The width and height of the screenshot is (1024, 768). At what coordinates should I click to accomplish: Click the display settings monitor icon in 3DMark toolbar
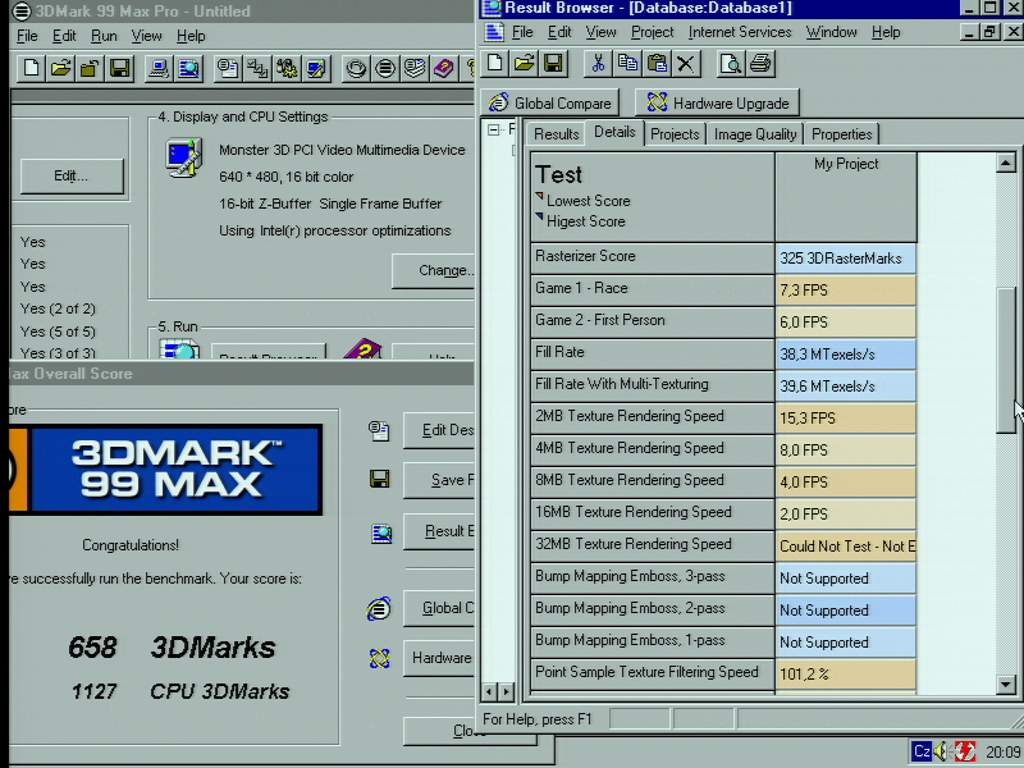(x=316, y=68)
